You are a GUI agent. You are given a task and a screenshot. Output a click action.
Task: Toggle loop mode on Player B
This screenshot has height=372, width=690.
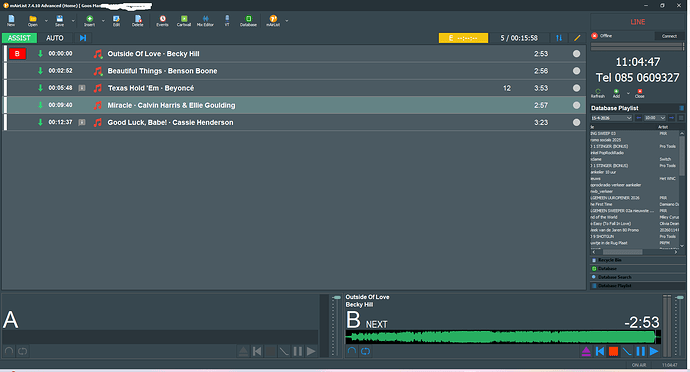(x=365, y=351)
